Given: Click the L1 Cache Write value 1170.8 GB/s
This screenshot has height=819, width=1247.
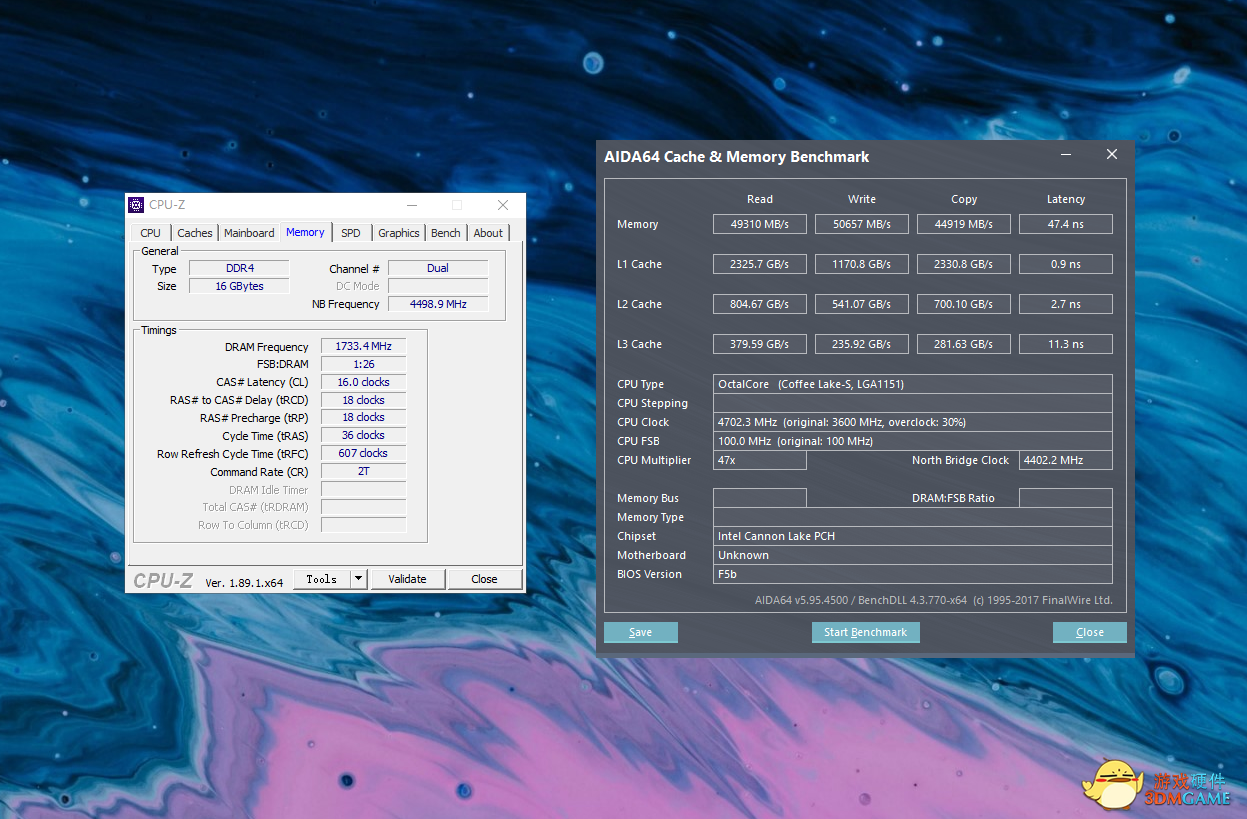Looking at the screenshot, I should [x=862, y=264].
